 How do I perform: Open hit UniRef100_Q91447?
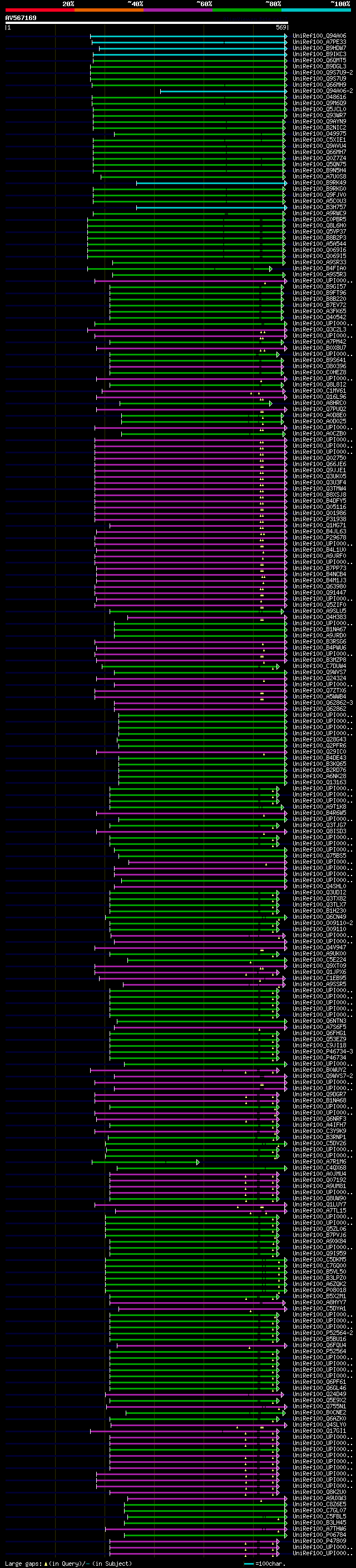tap(319, 593)
